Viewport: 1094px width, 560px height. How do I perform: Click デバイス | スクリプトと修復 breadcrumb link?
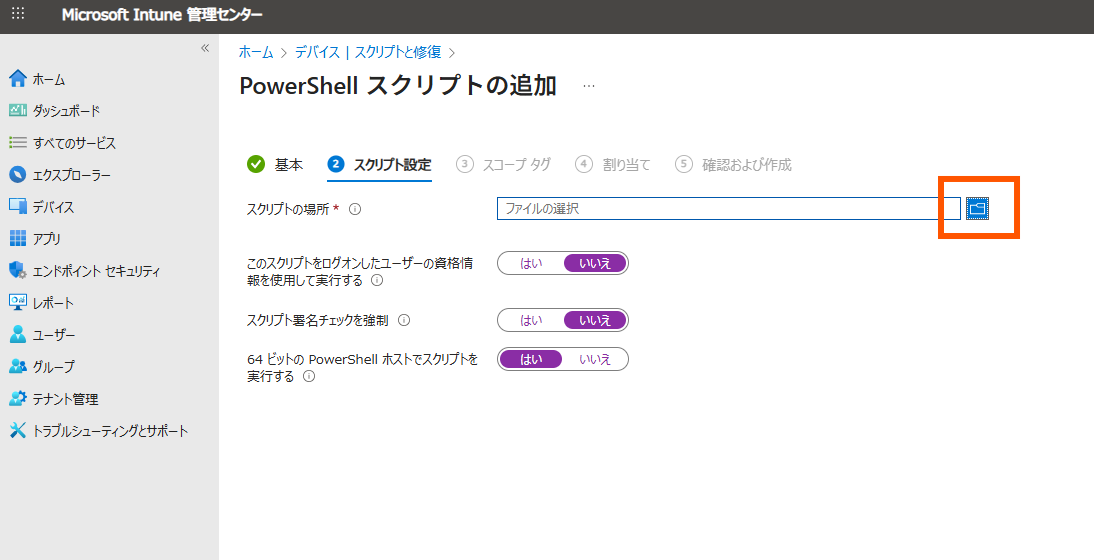tap(367, 52)
